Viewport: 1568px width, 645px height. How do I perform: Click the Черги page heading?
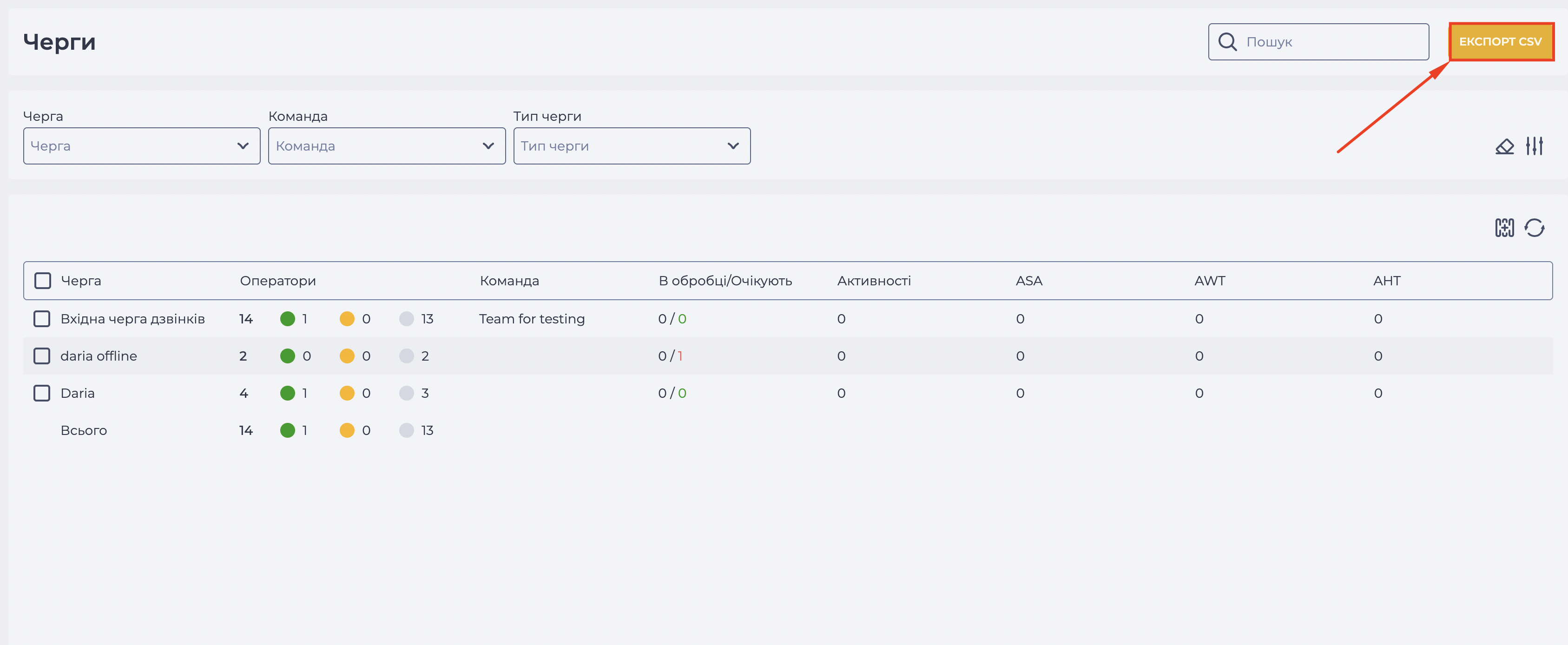59,42
